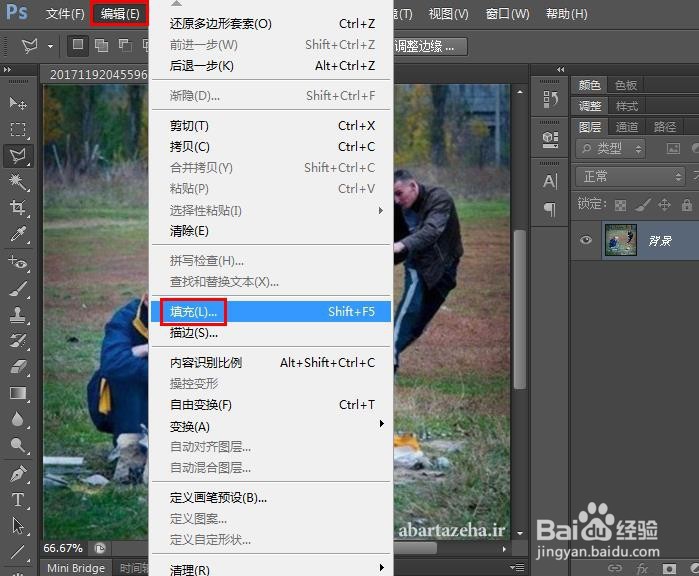The width and height of the screenshot is (699, 576).
Task: Toggle visibility of 背景 layer
Action: pos(586,240)
